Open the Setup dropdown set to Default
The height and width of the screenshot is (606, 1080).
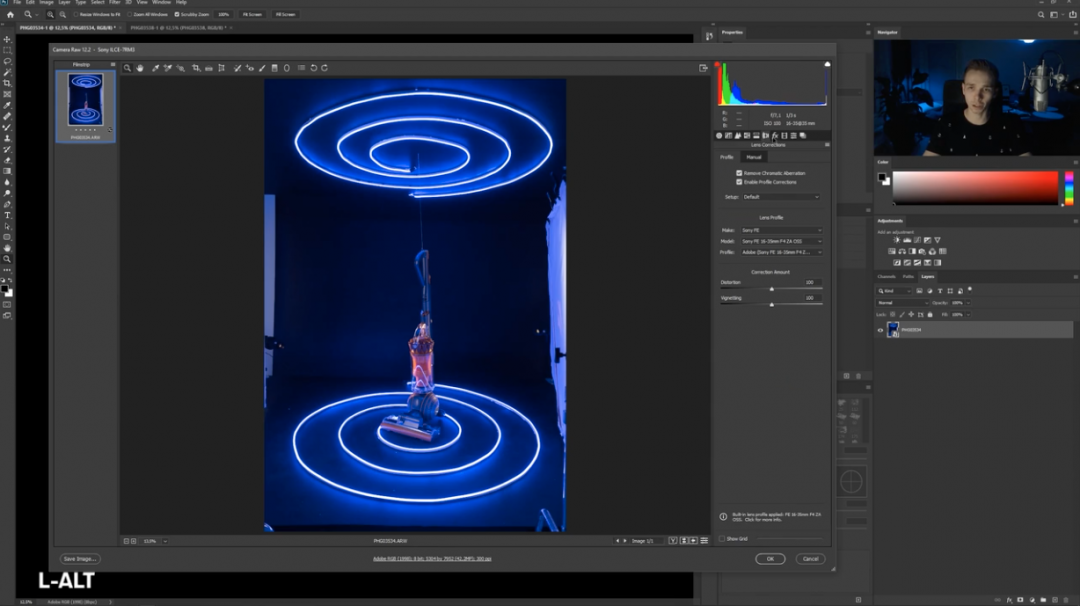781,197
